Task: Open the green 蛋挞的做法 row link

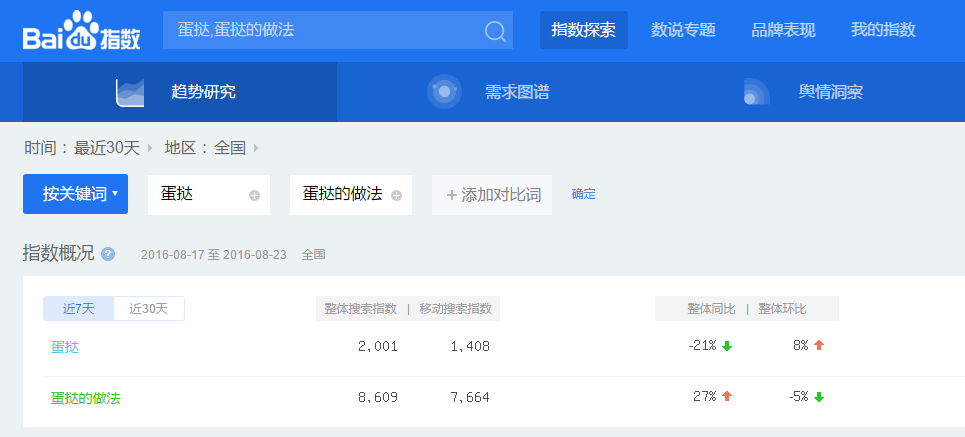Action: [86, 398]
